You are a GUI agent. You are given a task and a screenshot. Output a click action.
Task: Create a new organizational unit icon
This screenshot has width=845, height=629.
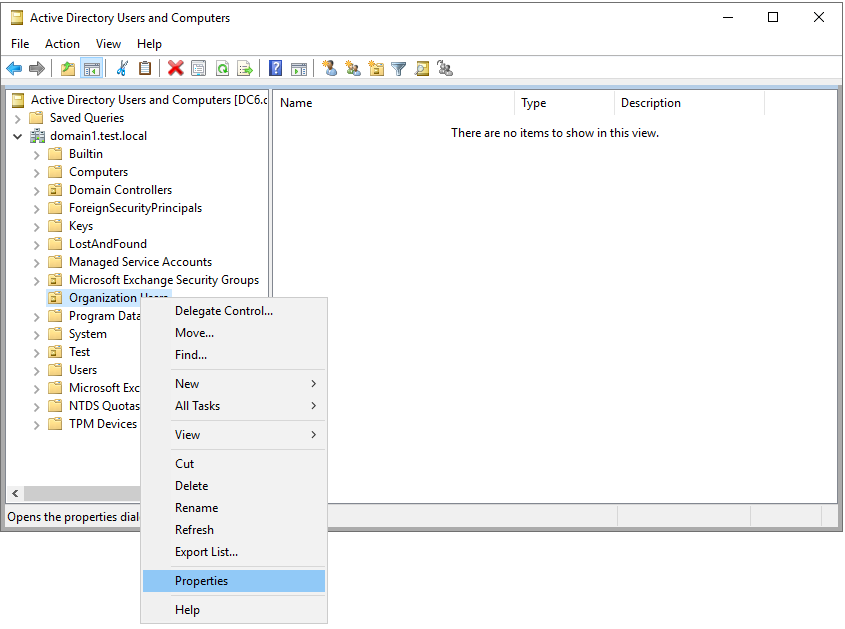point(375,68)
